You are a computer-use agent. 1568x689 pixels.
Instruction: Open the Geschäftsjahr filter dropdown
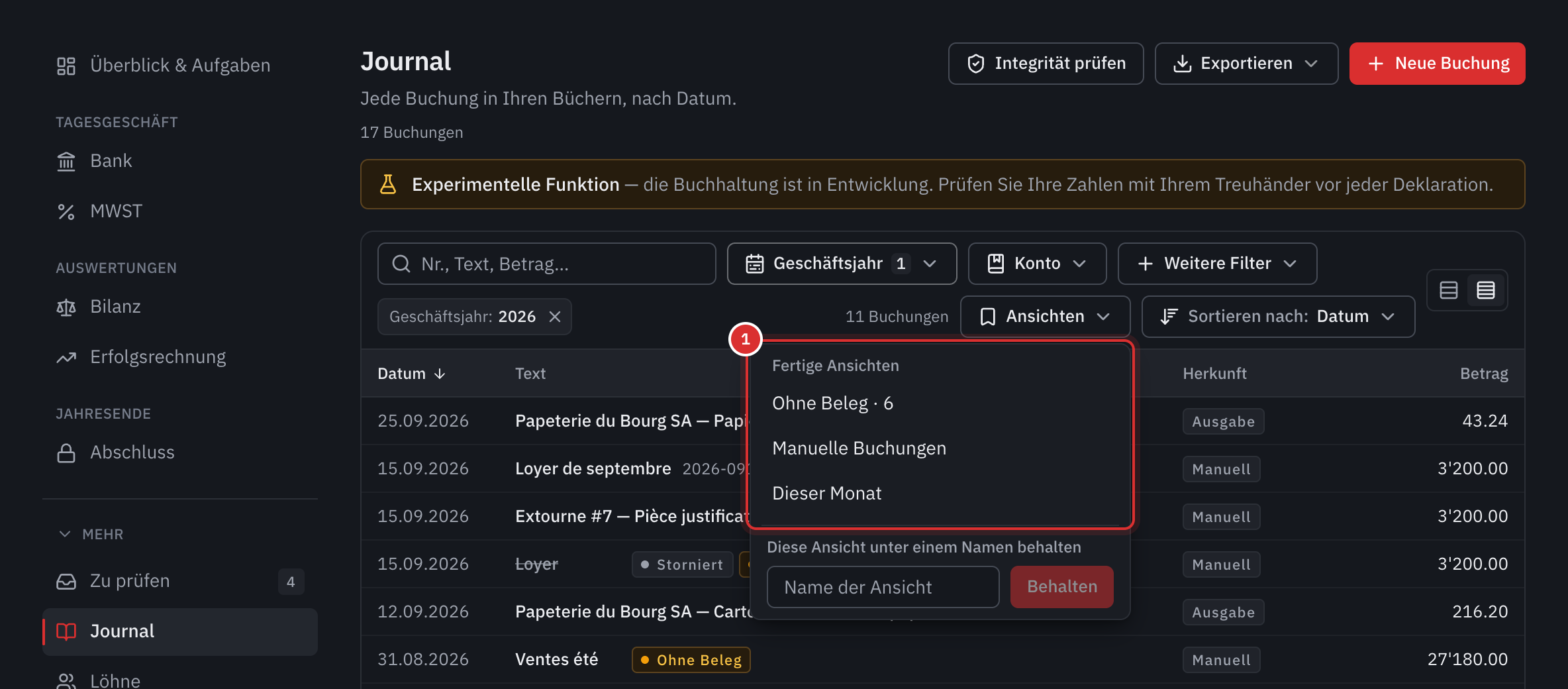click(842, 264)
